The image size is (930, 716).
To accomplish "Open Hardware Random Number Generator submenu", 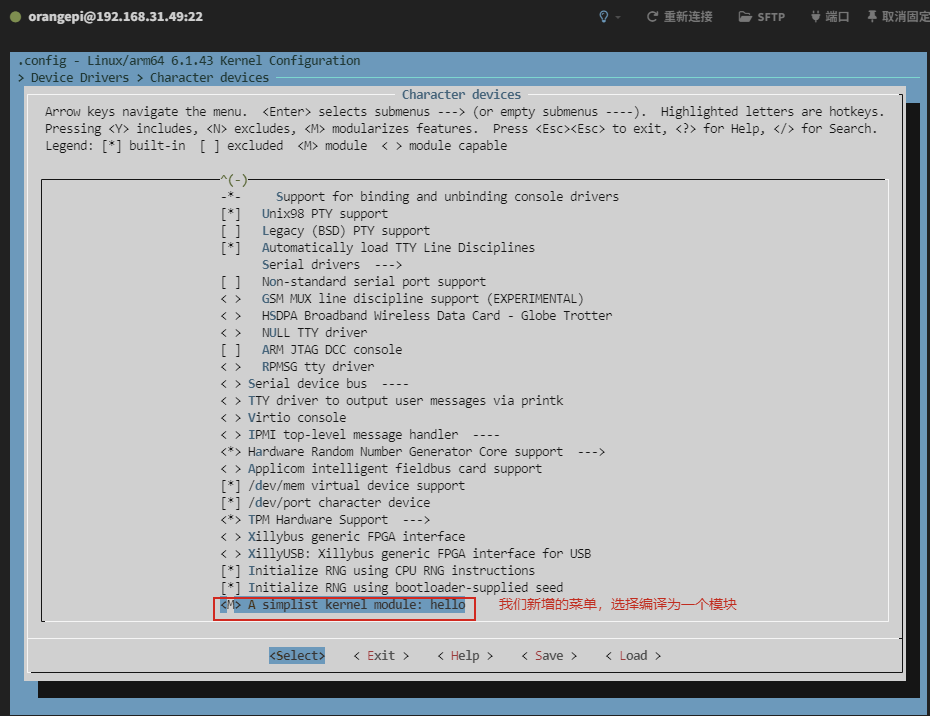I will pos(413,452).
